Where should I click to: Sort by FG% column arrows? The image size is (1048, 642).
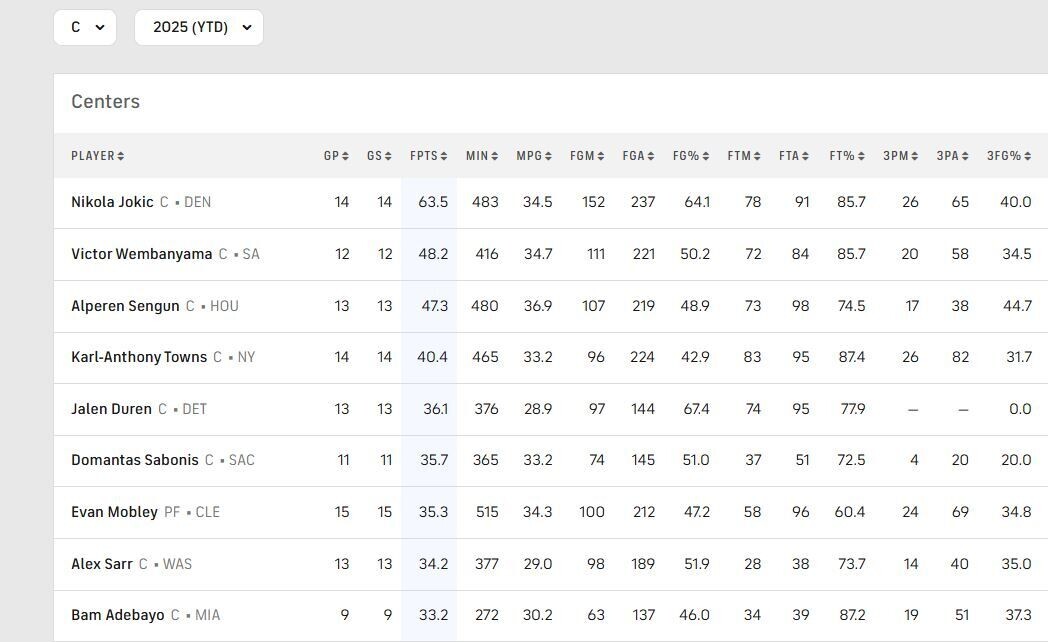pos(706,156)
